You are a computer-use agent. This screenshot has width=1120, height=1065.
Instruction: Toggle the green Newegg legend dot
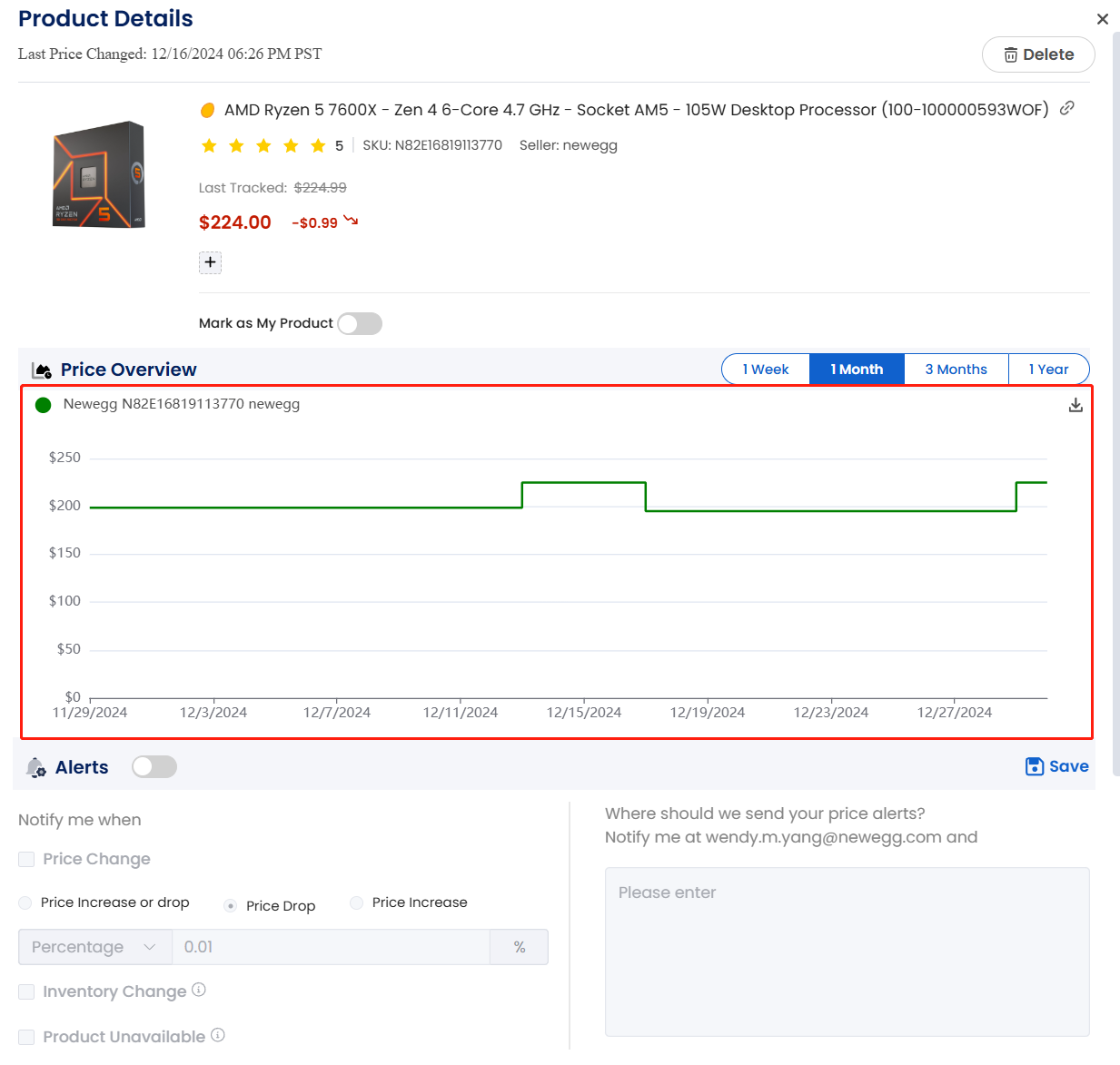[x=43, y=405]
